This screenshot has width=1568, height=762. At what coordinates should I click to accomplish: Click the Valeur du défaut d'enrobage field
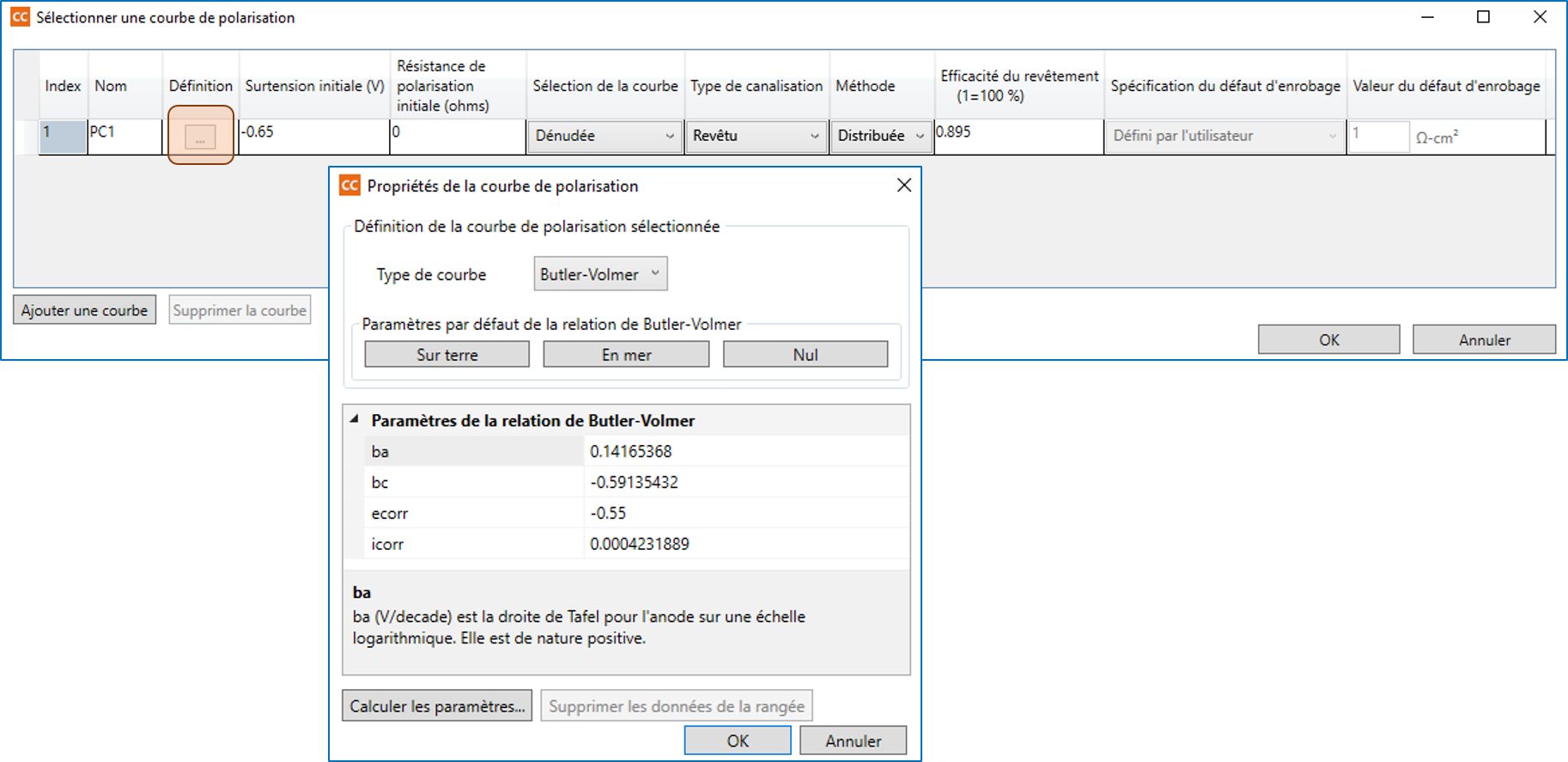point(1378,136)
